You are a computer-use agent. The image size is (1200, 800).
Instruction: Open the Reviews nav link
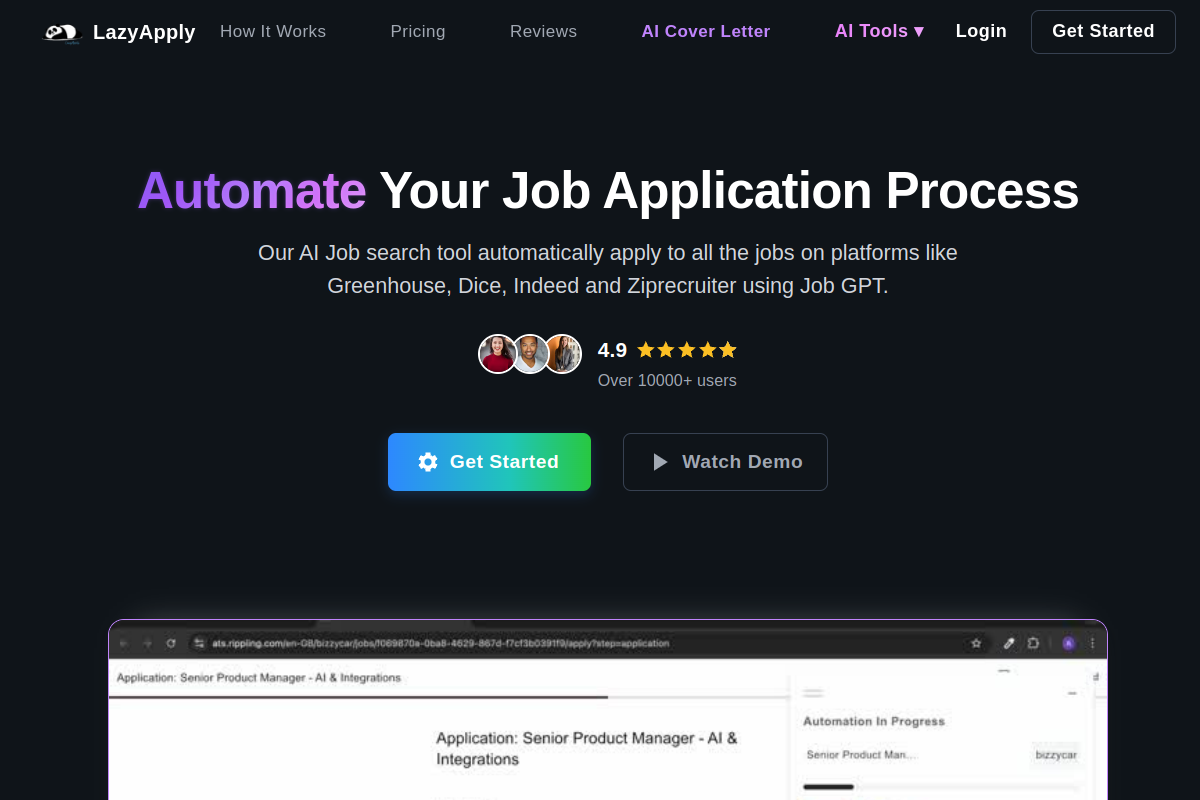(543, 32)
